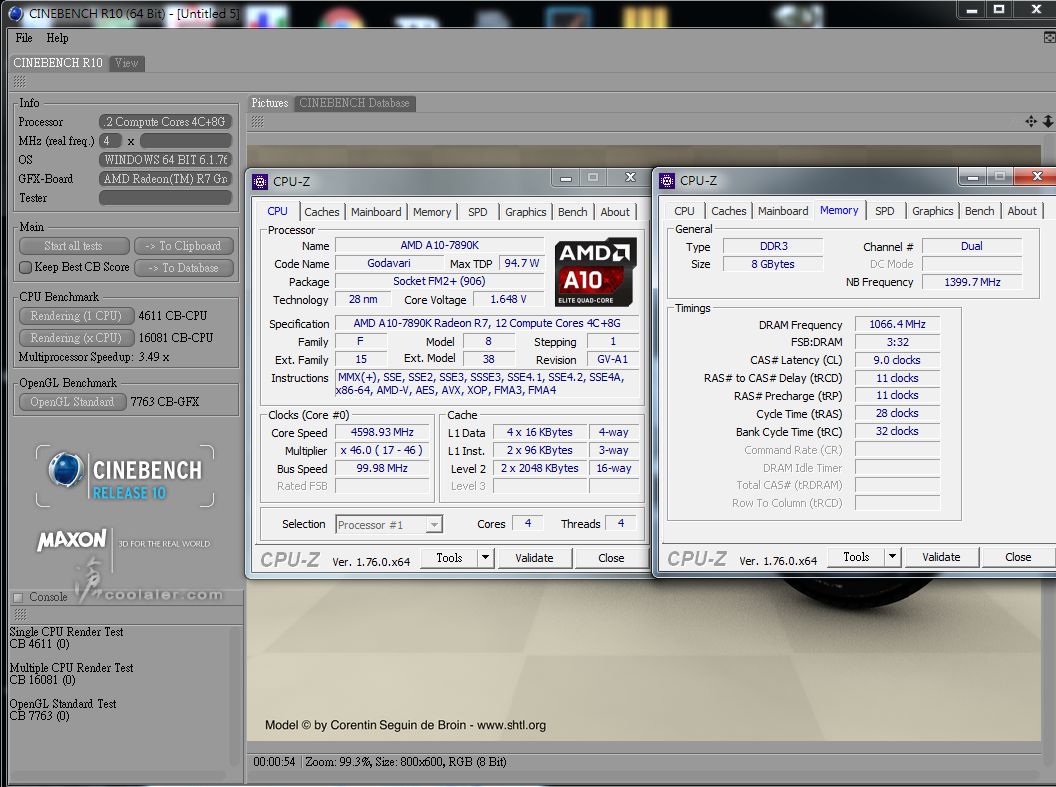This screenshot has height=787, width=1056.
Task: Click the download arrow icon in Pictures panel
Action: (x=1049, y=121)
